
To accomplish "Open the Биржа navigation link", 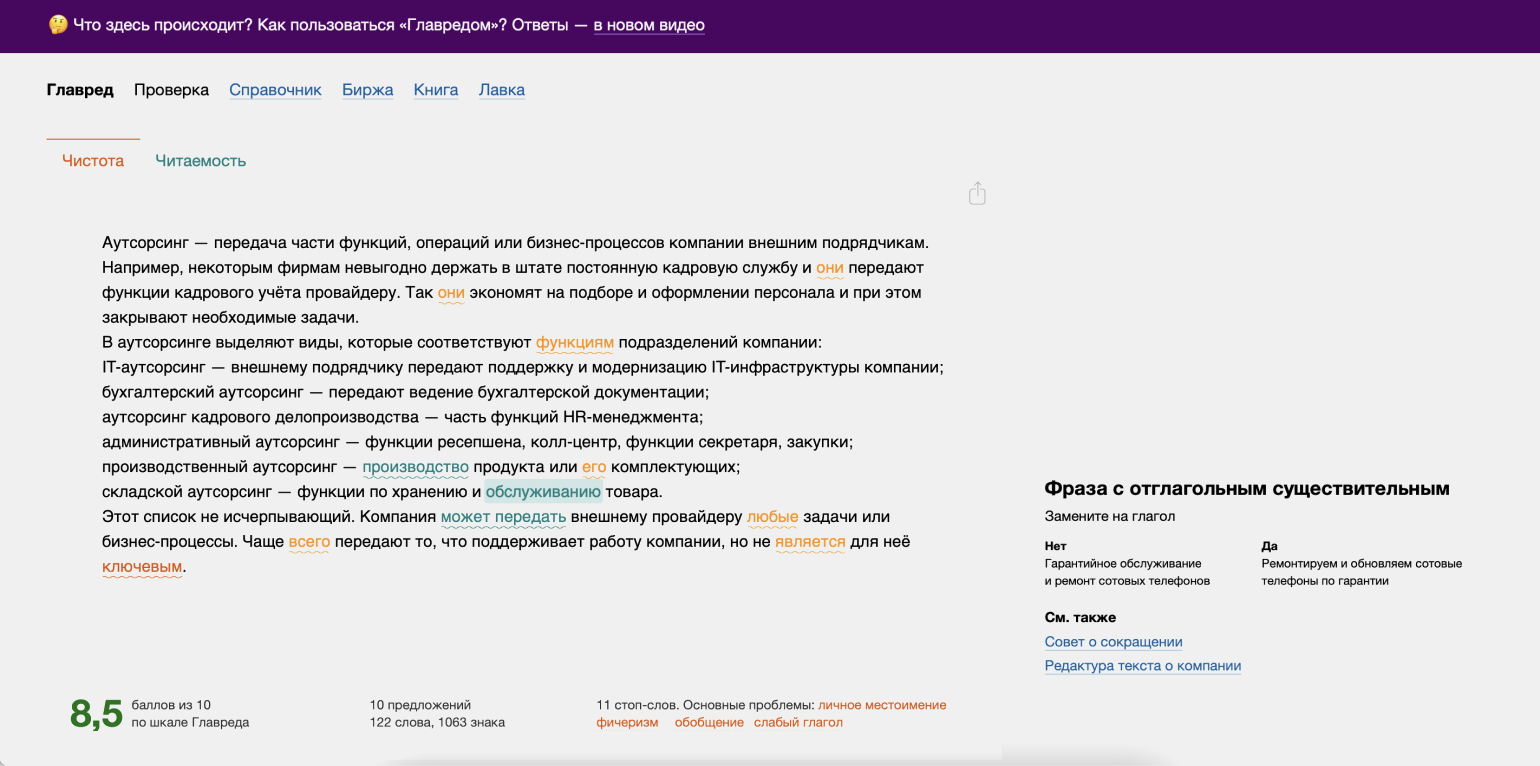I will click(367, 90).
